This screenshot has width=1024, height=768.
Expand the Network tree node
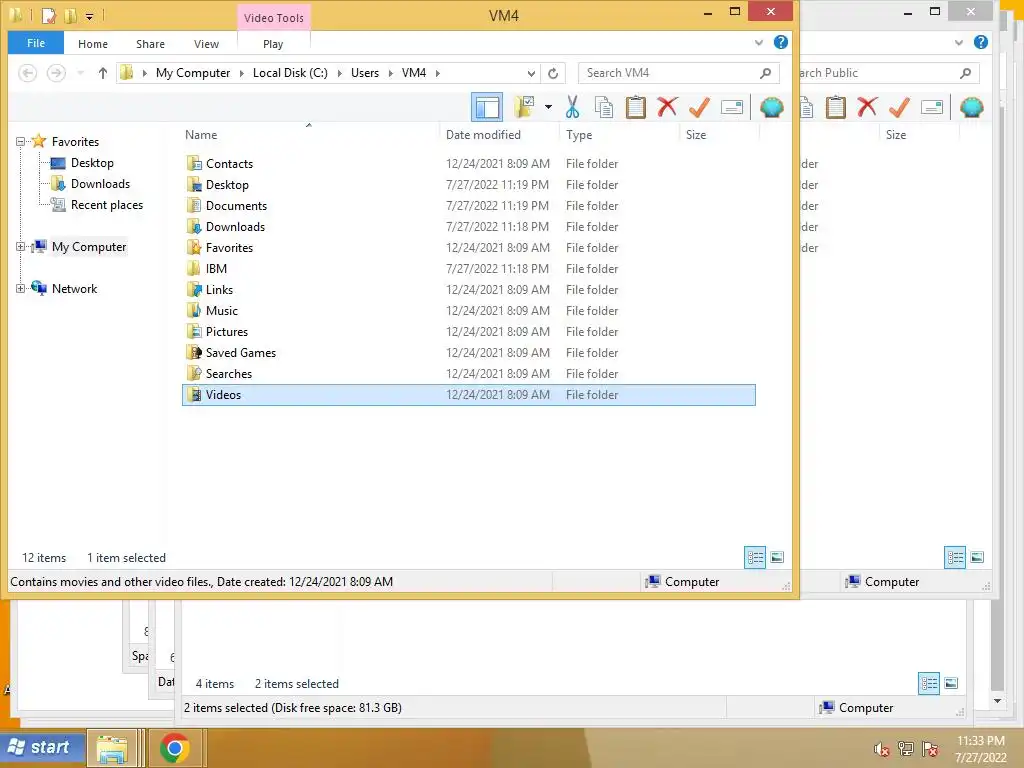[20, 289]
